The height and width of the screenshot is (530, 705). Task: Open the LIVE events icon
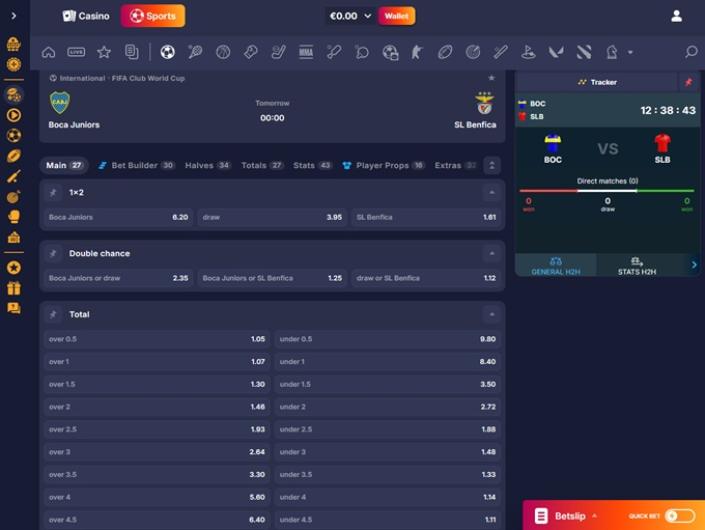point(76,52)
